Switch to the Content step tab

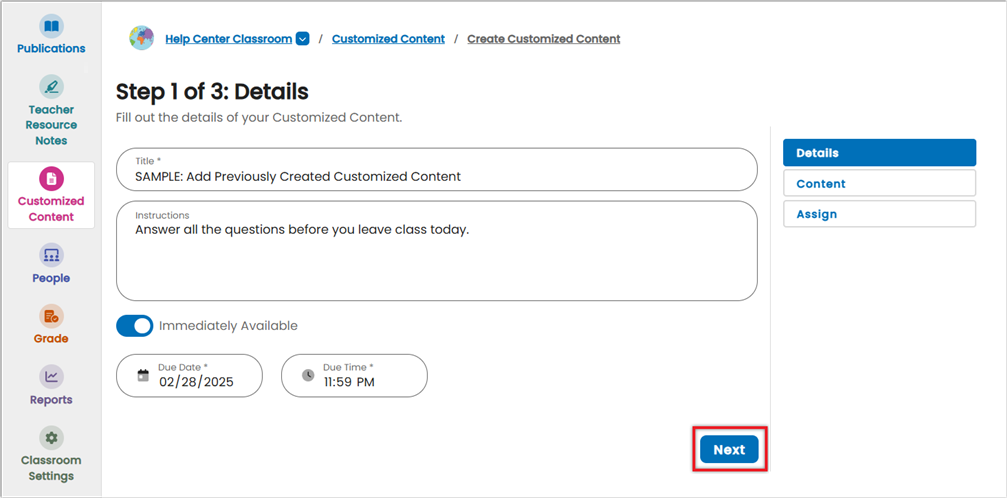[x=879, y=183]
